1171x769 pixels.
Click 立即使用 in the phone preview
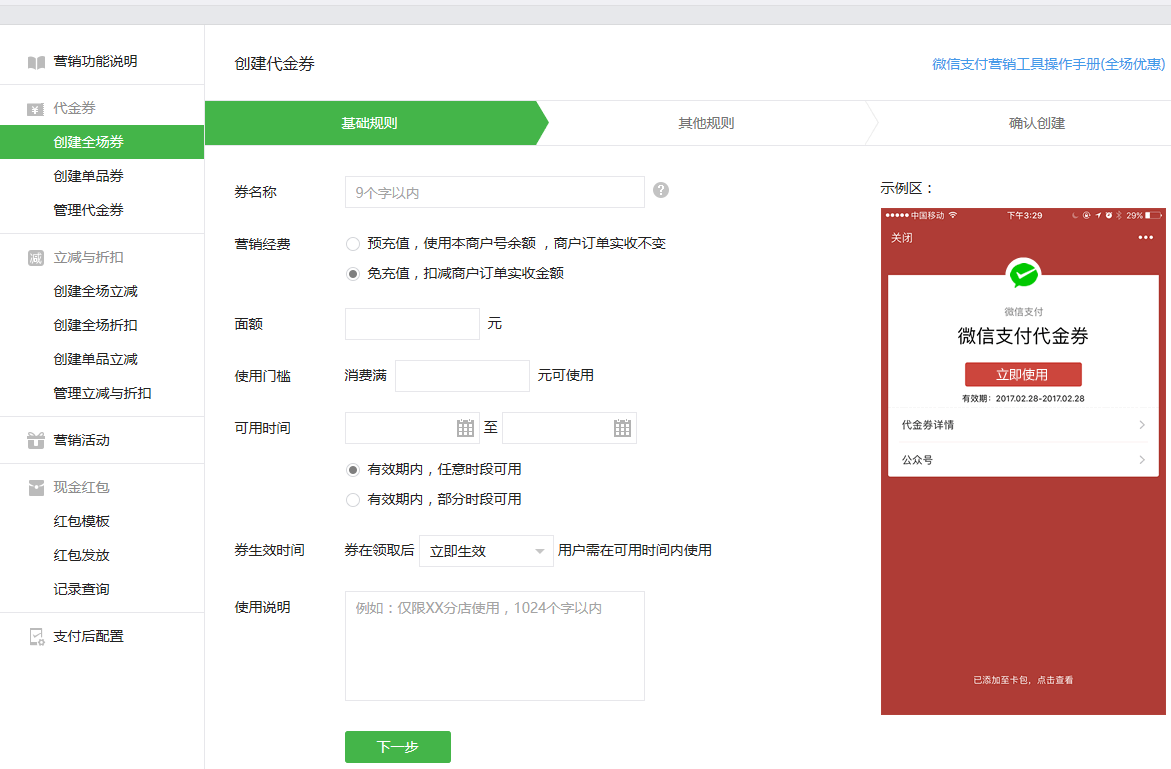click(x=1023, y=374)
